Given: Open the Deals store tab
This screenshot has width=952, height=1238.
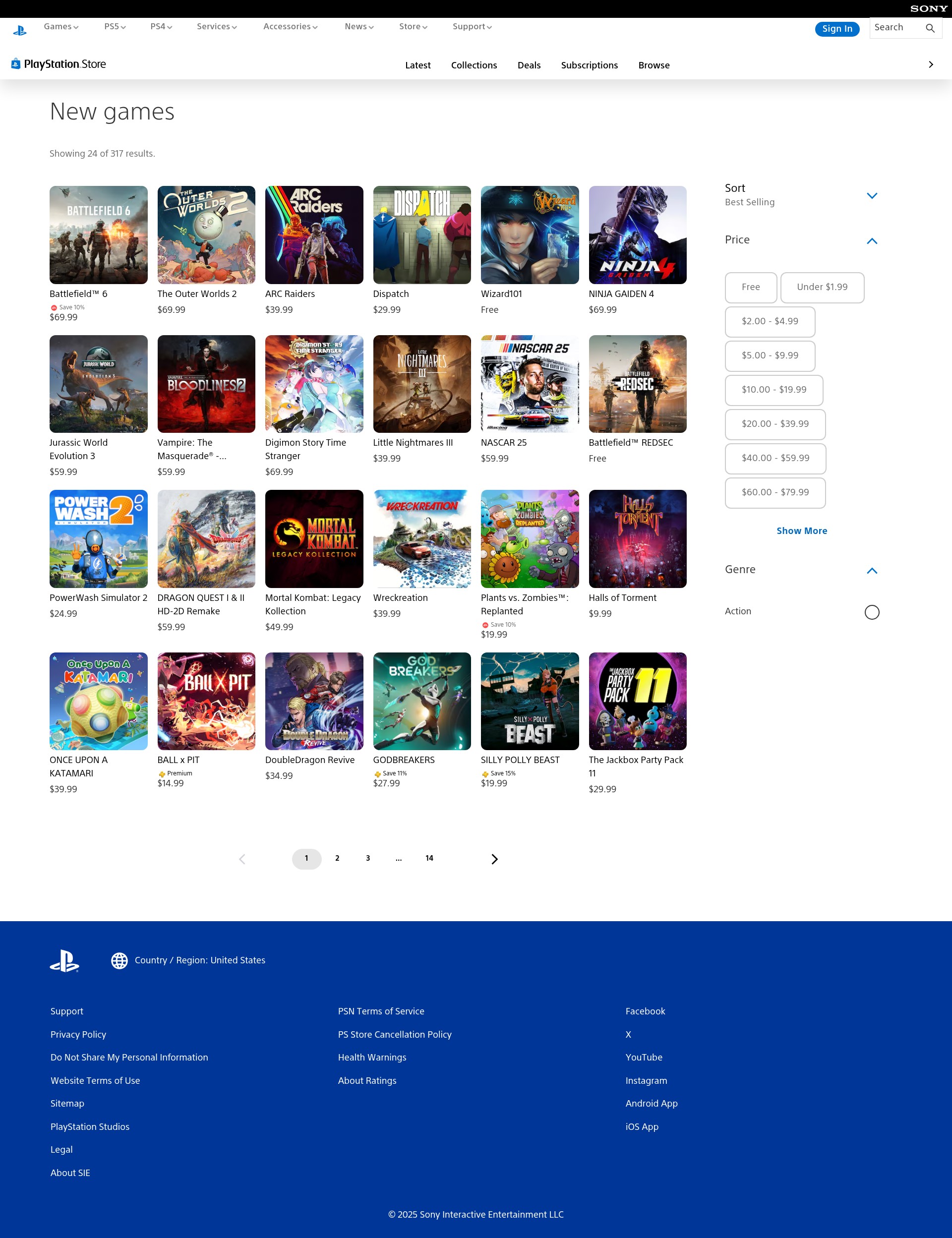Looking at the screenshot, I should [x=529, y=65].
